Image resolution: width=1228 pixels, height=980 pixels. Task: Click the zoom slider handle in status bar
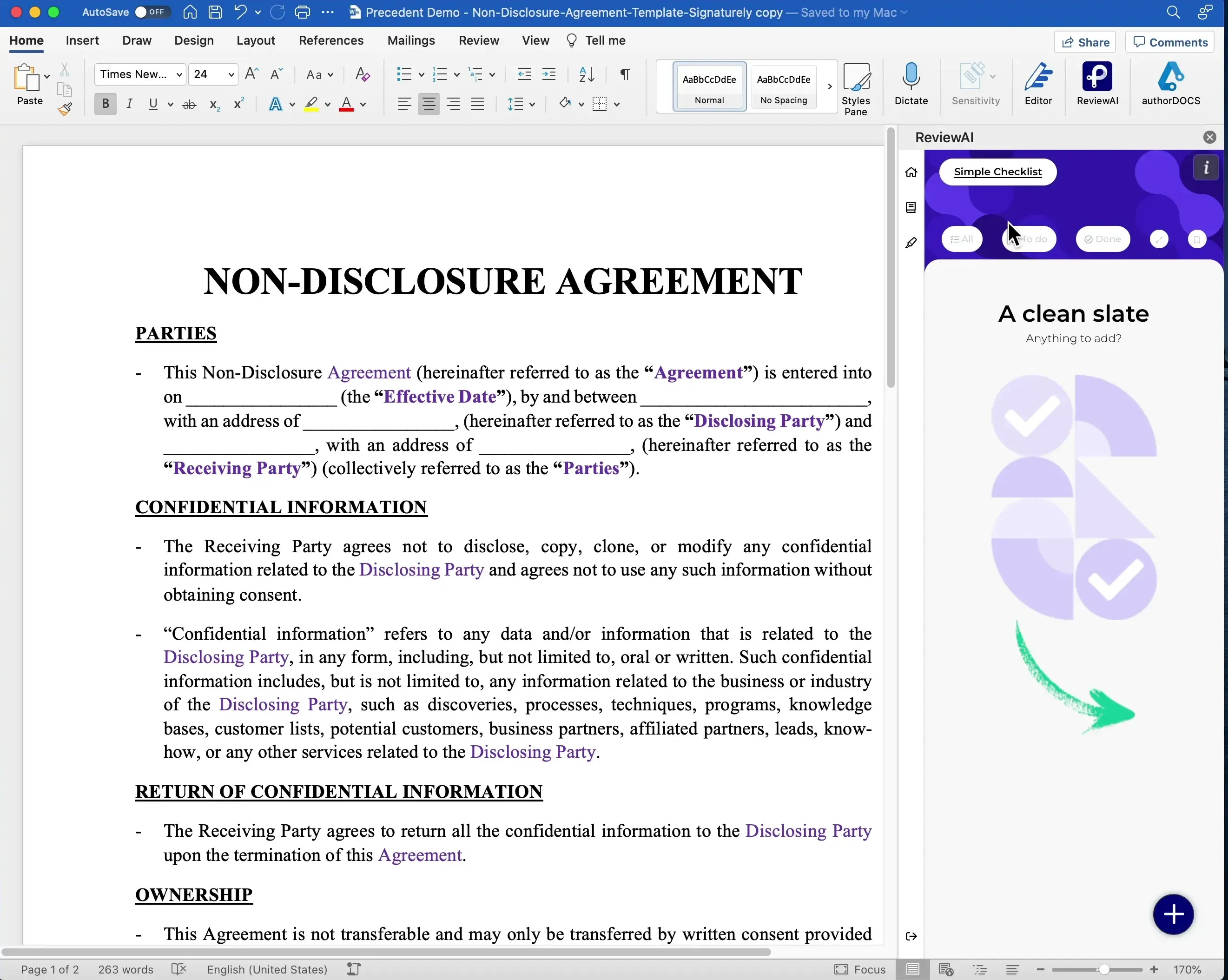coord(1103,969)
